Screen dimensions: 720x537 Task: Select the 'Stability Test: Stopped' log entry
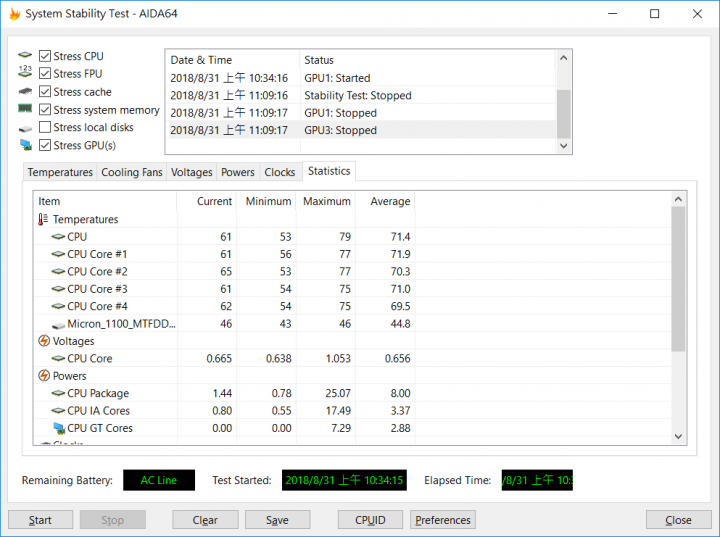[361, 96]
